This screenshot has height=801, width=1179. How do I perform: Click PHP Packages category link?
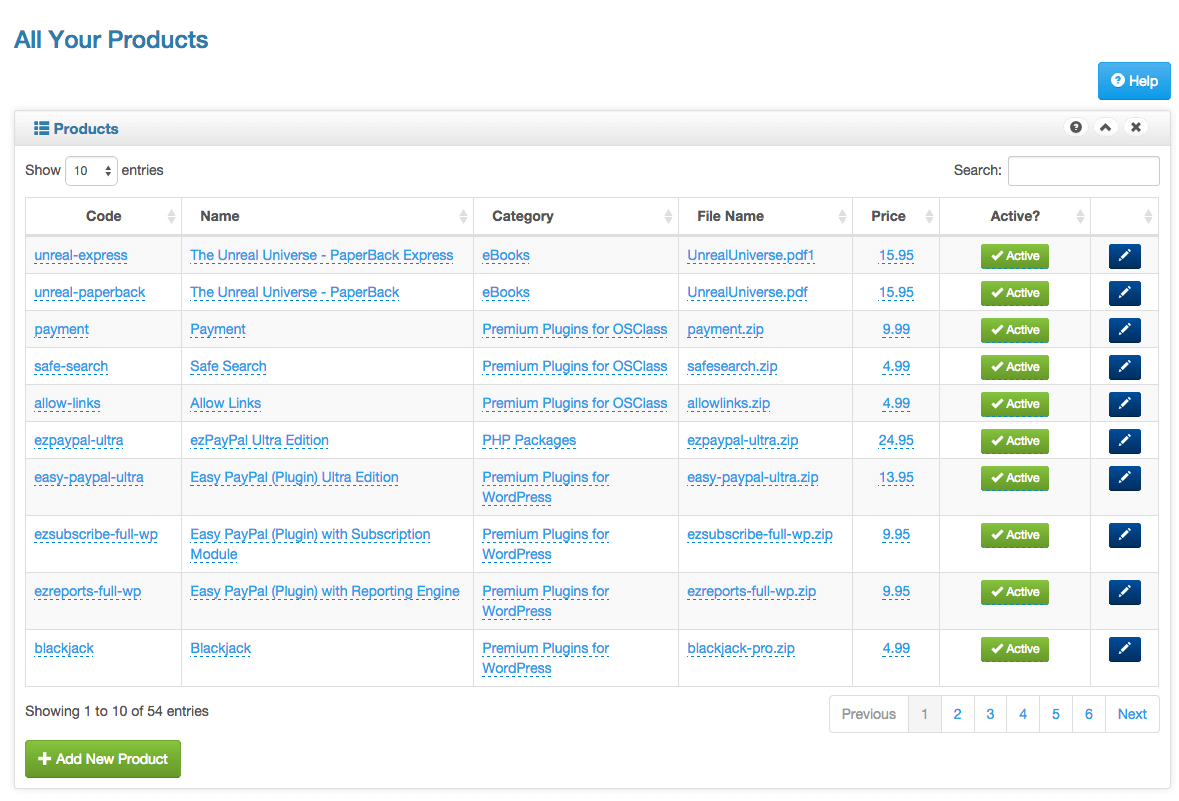click(529, 441)
